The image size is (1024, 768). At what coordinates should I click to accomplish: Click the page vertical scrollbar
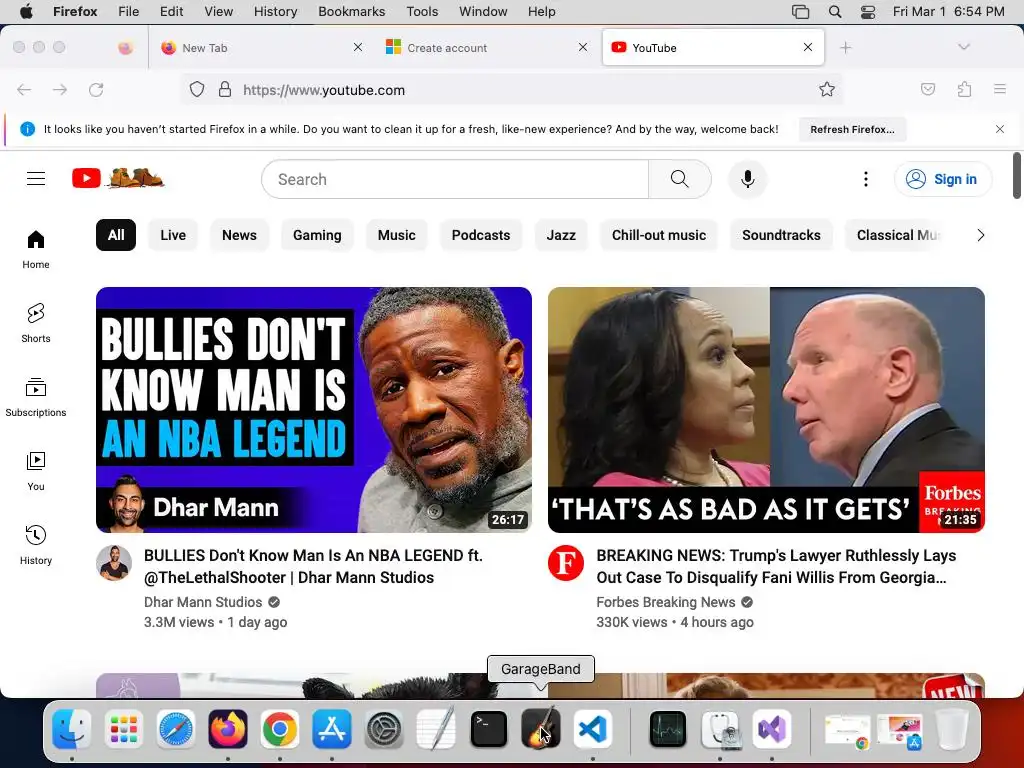point(1017,175)
